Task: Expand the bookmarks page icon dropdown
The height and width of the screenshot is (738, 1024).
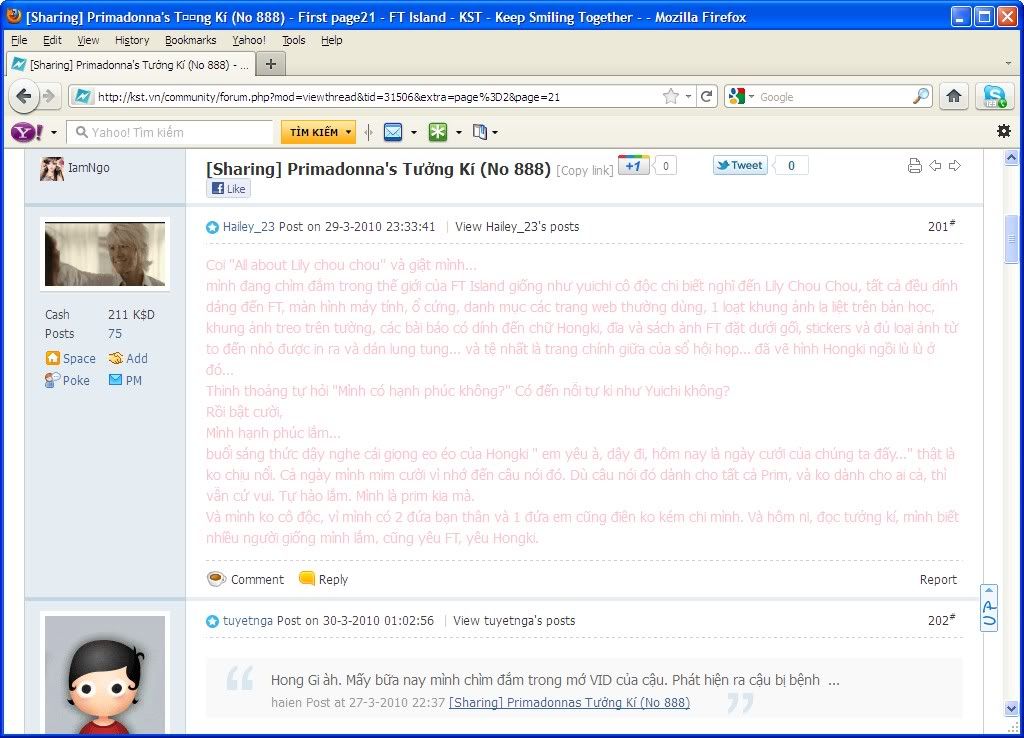Action: pos(495,133)
